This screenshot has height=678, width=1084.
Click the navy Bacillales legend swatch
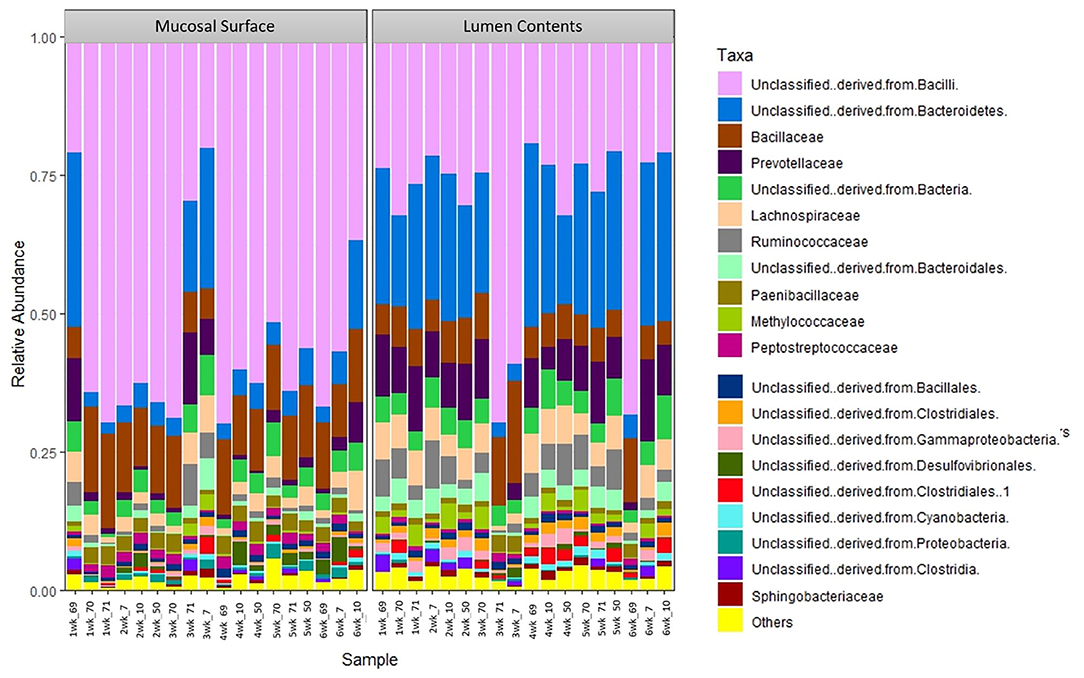[x=730, y=388]
